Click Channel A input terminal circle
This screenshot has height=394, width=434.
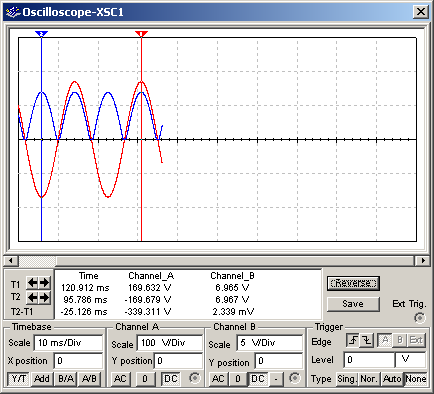click(194, 378)
